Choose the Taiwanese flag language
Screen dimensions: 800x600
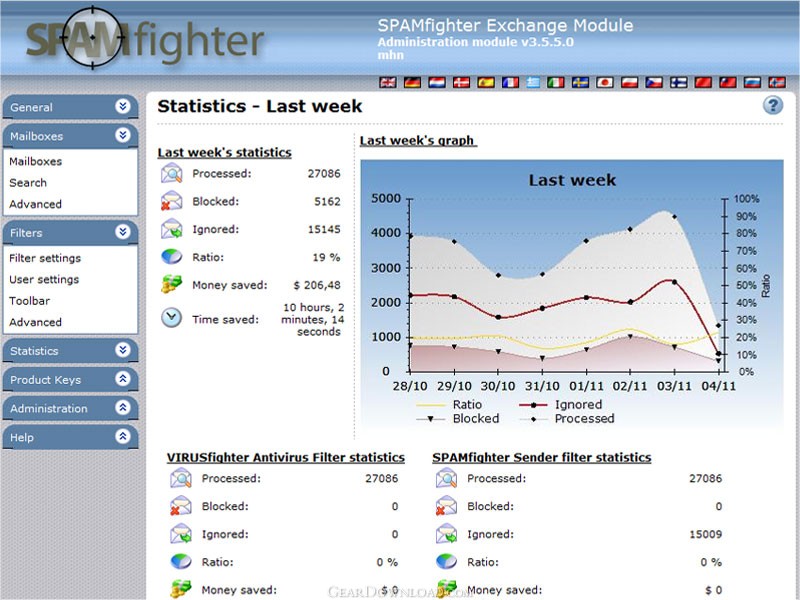[728, 82]
